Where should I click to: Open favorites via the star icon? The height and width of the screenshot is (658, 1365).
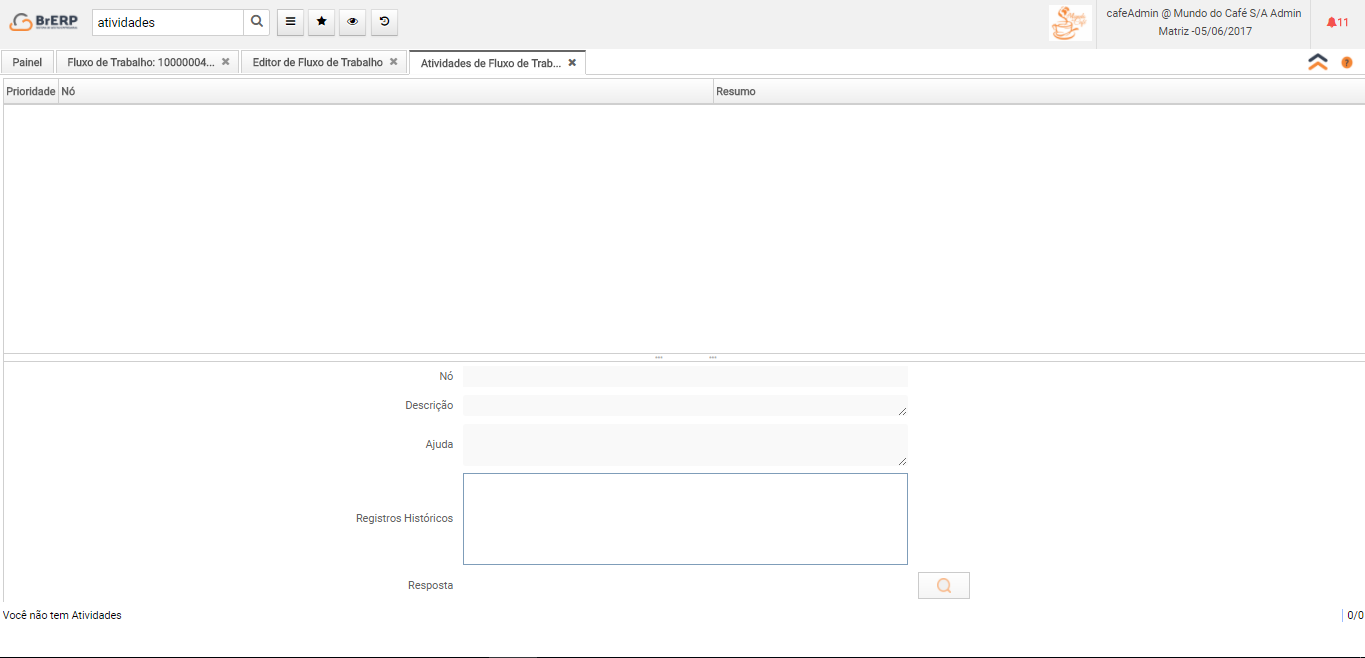[321, 22]
